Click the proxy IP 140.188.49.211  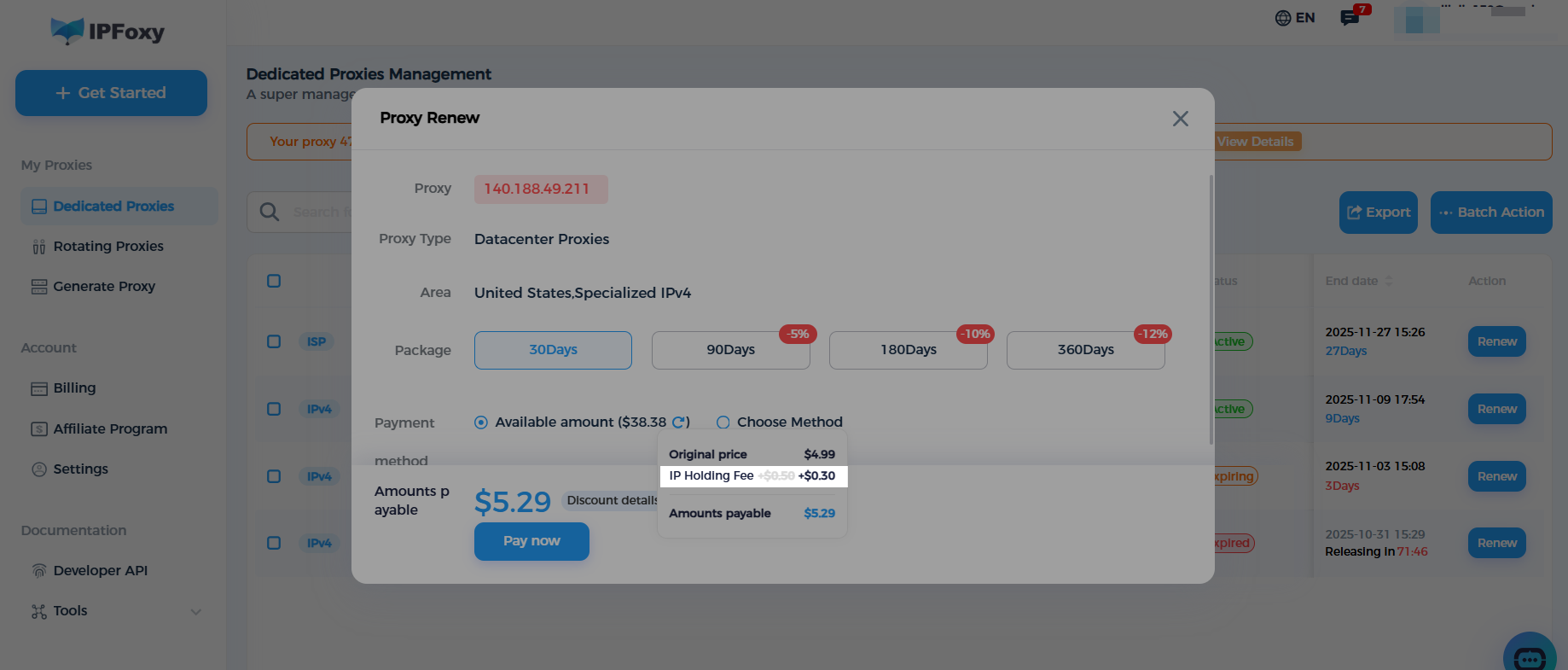tap(541, 189)
